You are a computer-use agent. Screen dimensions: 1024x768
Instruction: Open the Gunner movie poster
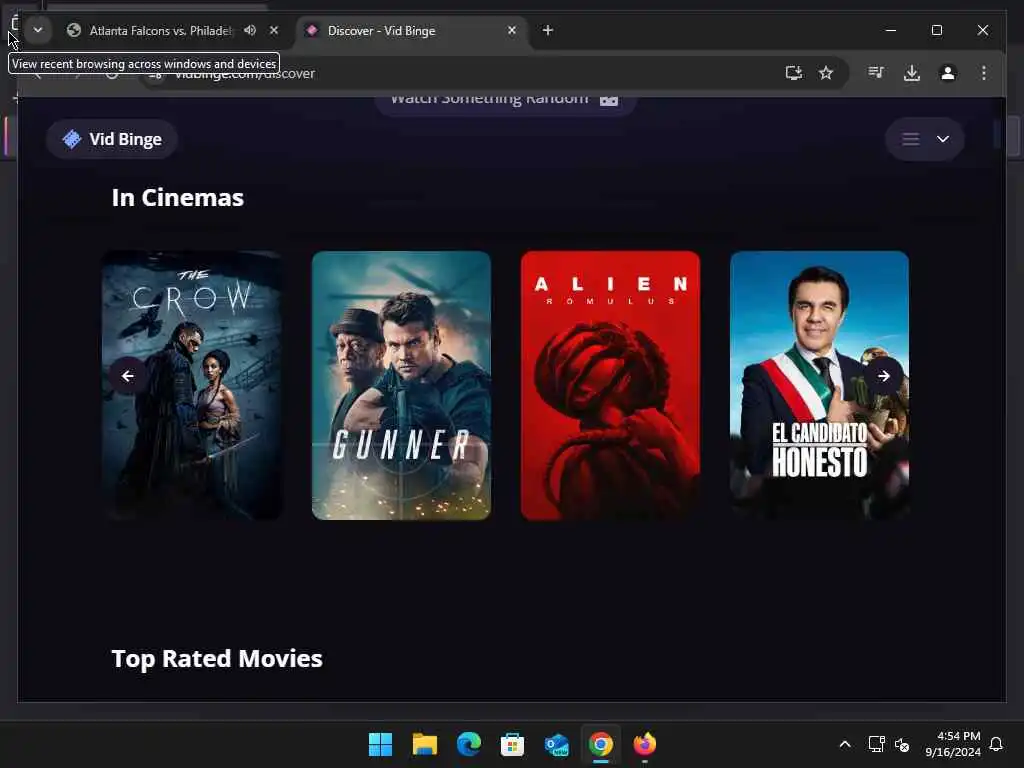click(401, 385)
